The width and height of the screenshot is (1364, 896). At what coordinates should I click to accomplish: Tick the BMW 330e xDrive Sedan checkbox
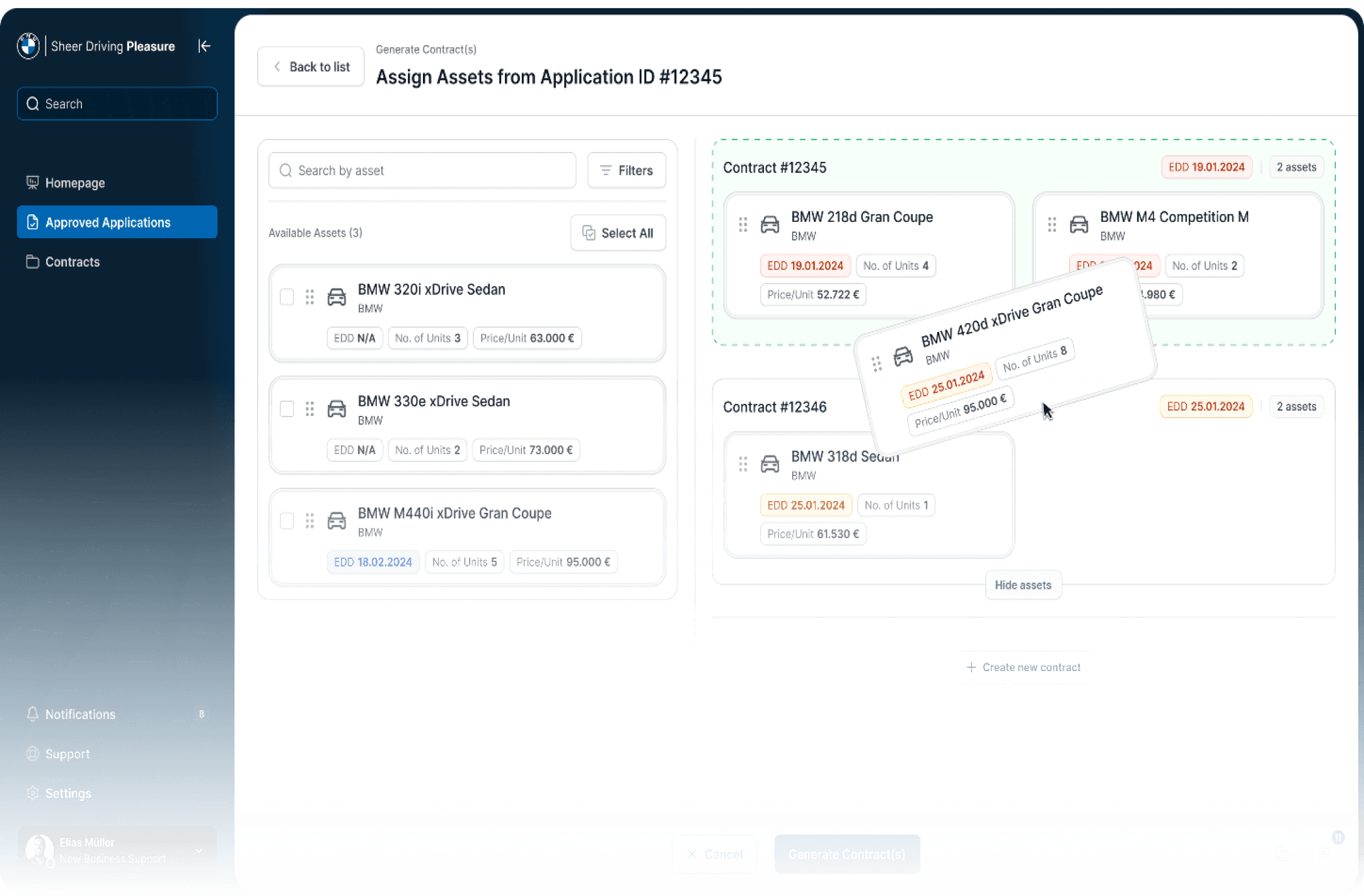287,409
